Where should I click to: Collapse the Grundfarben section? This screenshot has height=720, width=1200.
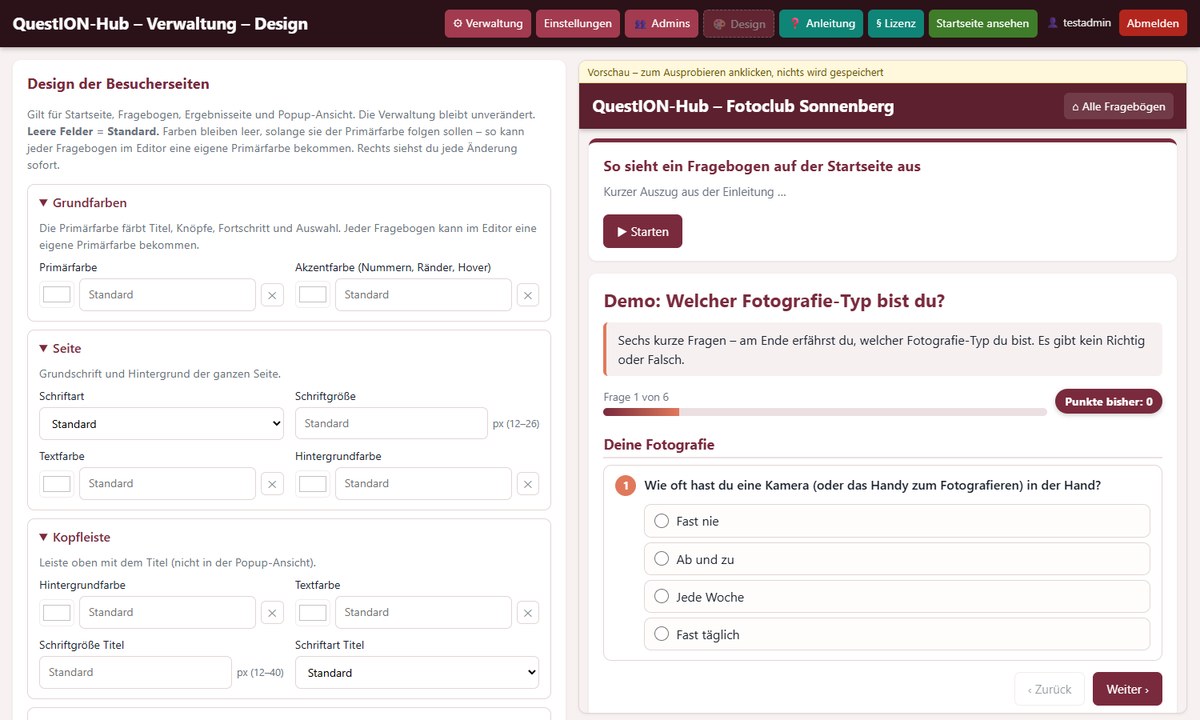(83, 203)
